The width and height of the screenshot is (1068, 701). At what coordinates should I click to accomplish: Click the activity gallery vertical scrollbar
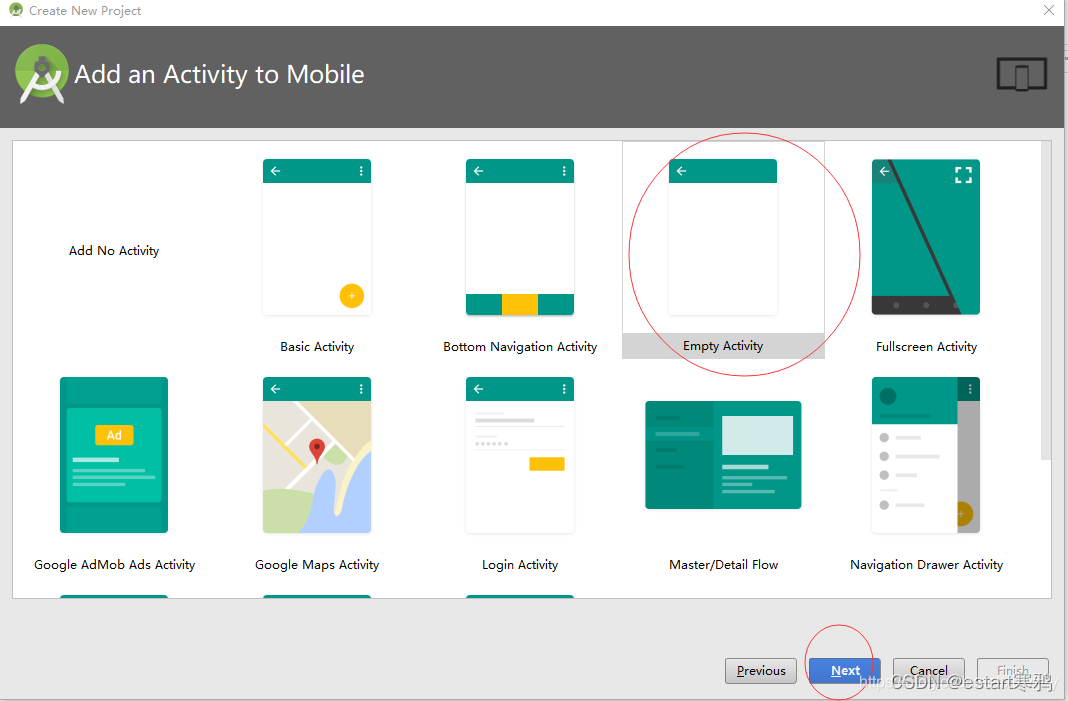coord(1046,301)
